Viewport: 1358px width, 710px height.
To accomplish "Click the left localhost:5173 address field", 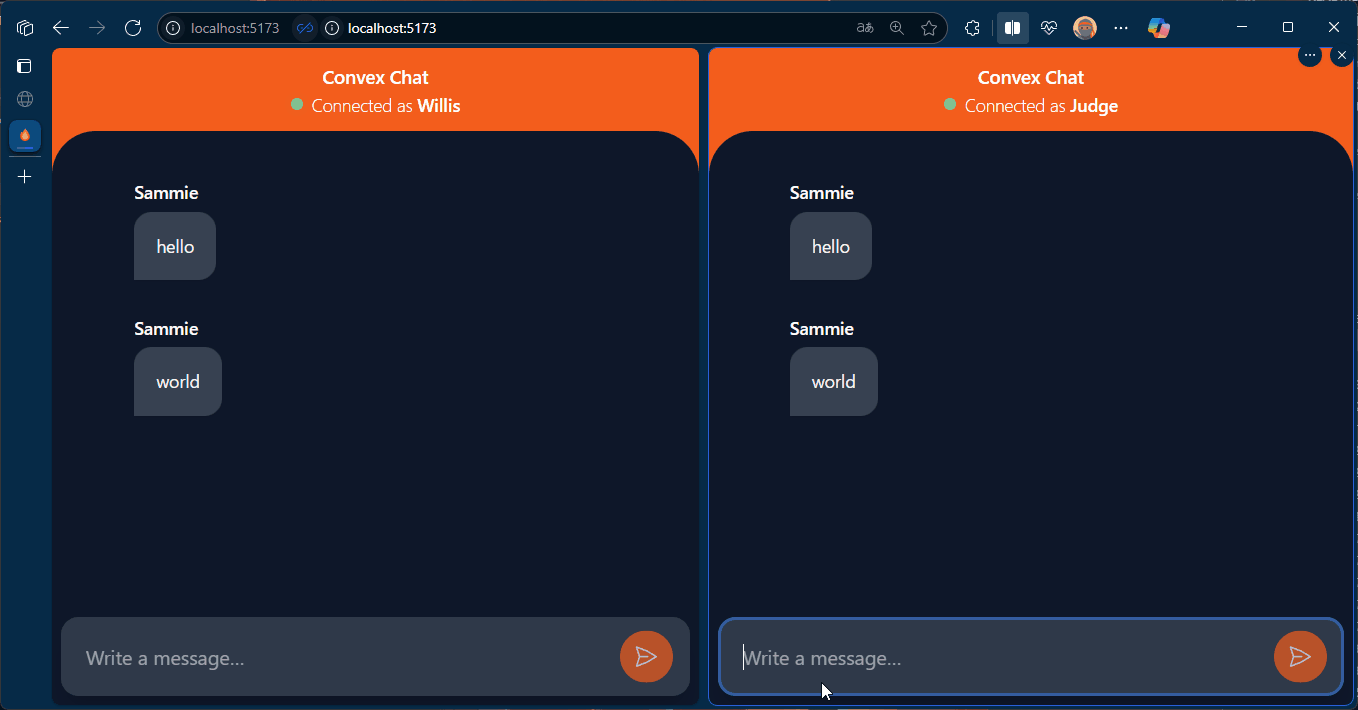I will [x=235, y=28].
